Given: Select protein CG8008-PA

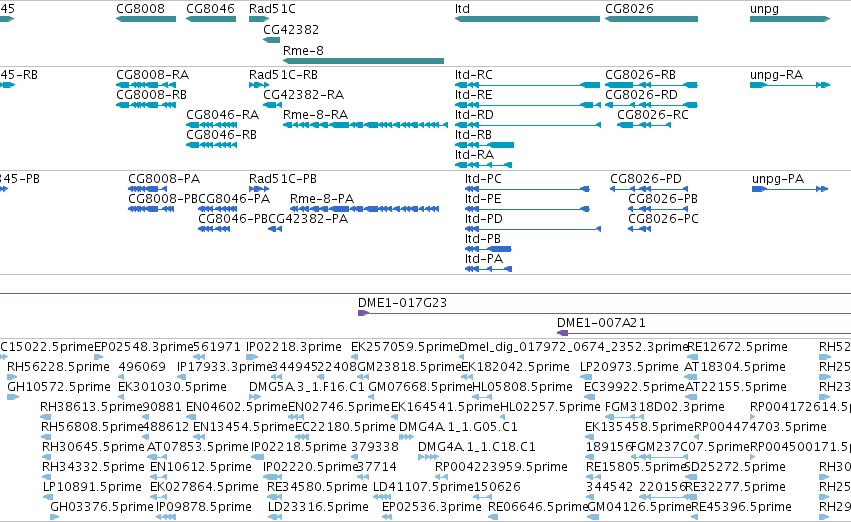Looking at the screenshot, I should (164, 179).
